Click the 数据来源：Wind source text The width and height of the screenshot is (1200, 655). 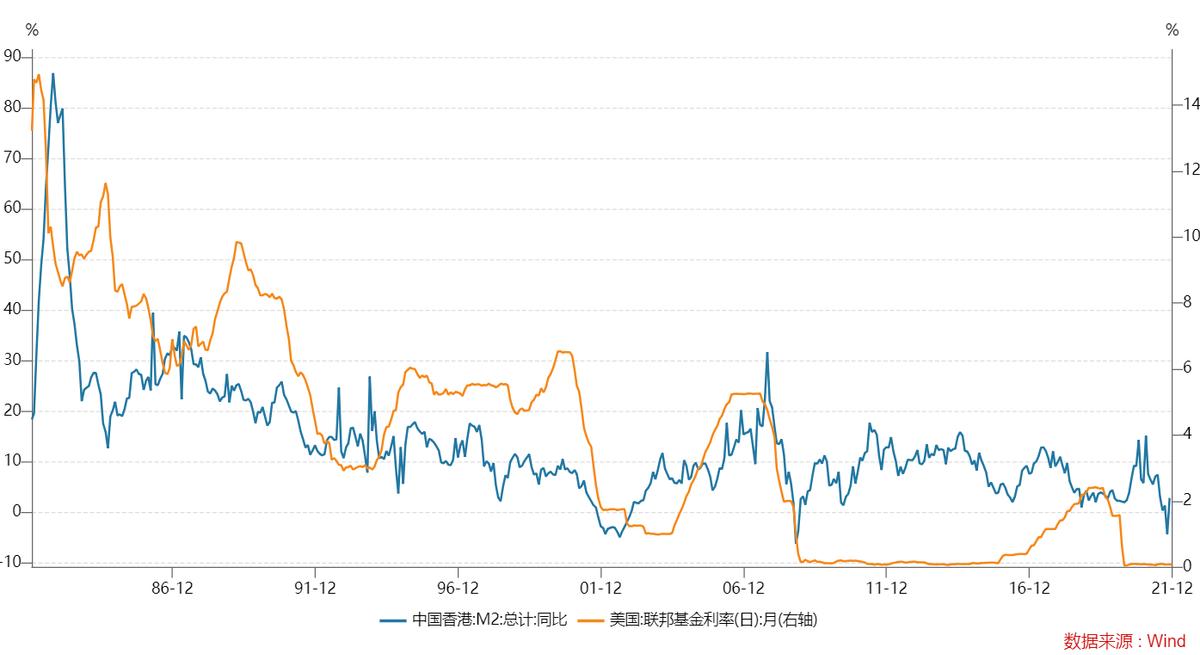[x=1125, y=641]
